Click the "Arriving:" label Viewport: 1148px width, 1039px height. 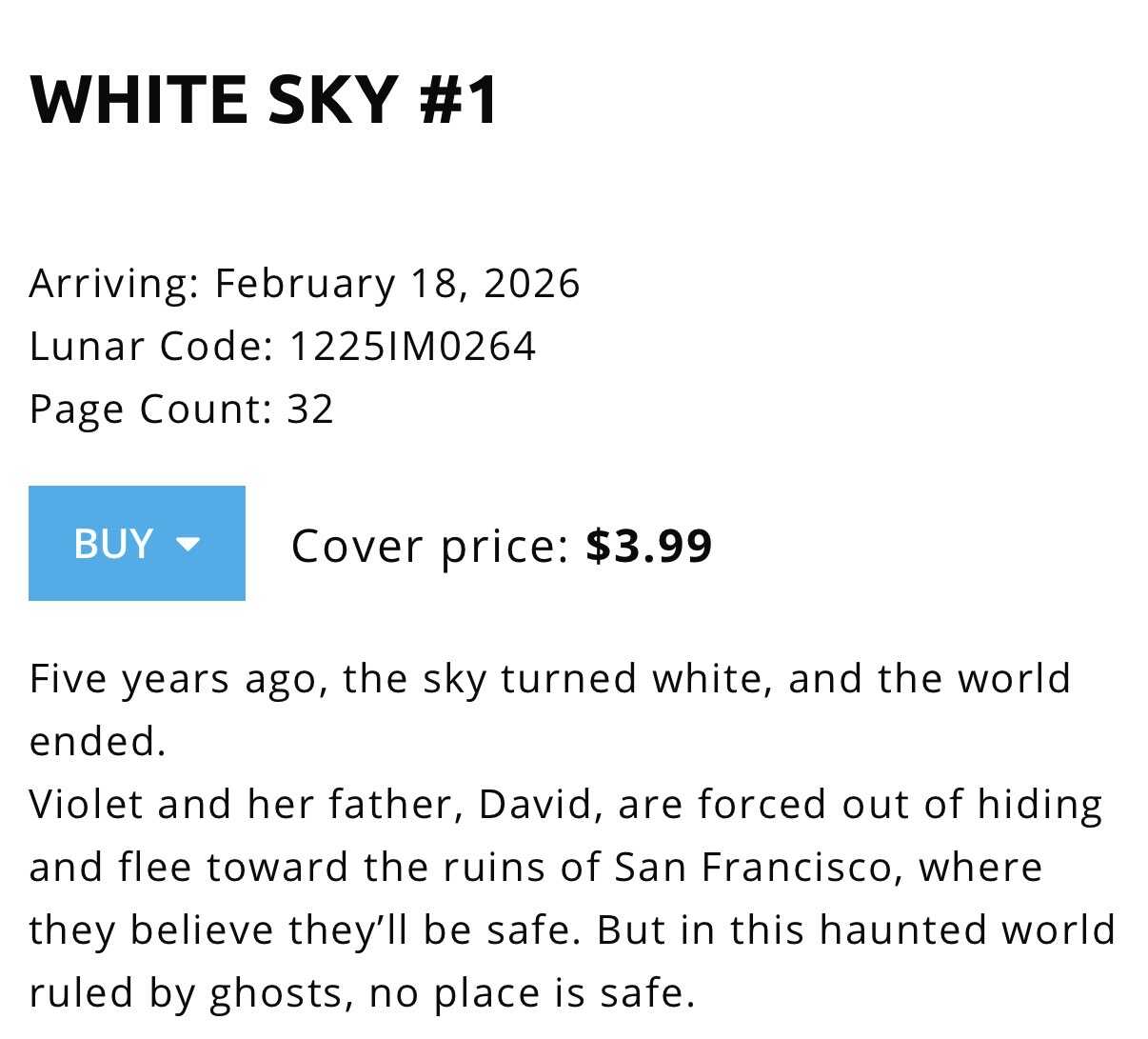pyautogui.click(x=114, y=283)
